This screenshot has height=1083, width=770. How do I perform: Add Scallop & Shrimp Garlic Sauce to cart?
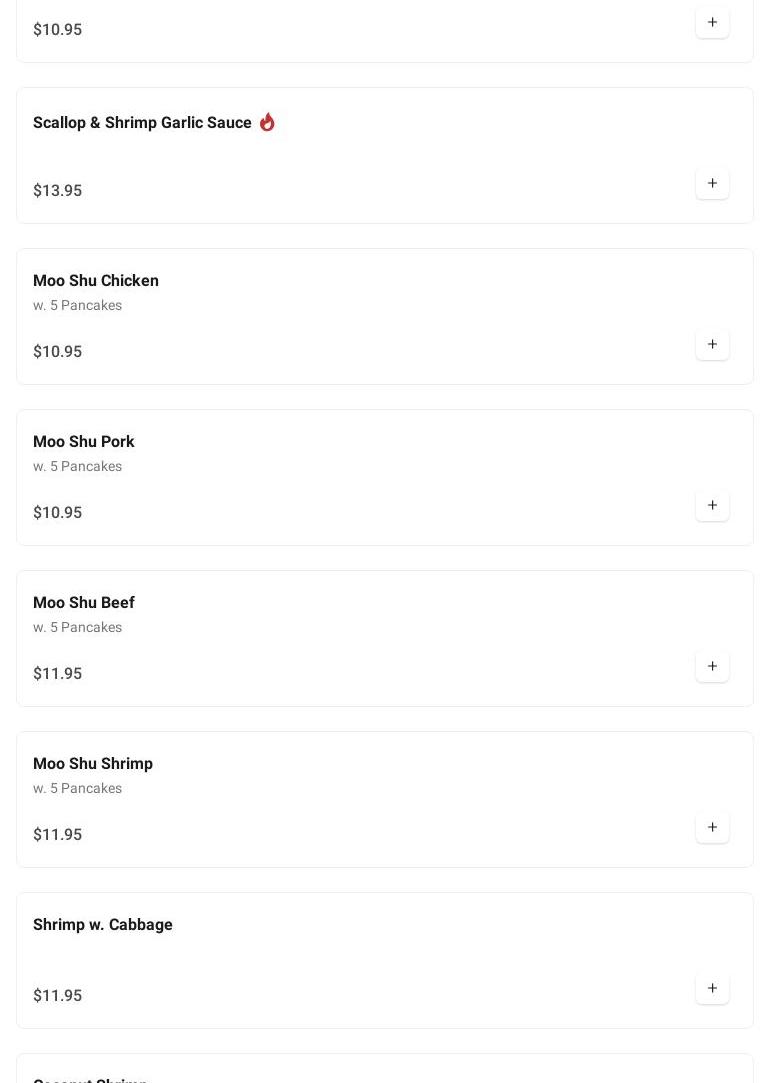(712, 184)
